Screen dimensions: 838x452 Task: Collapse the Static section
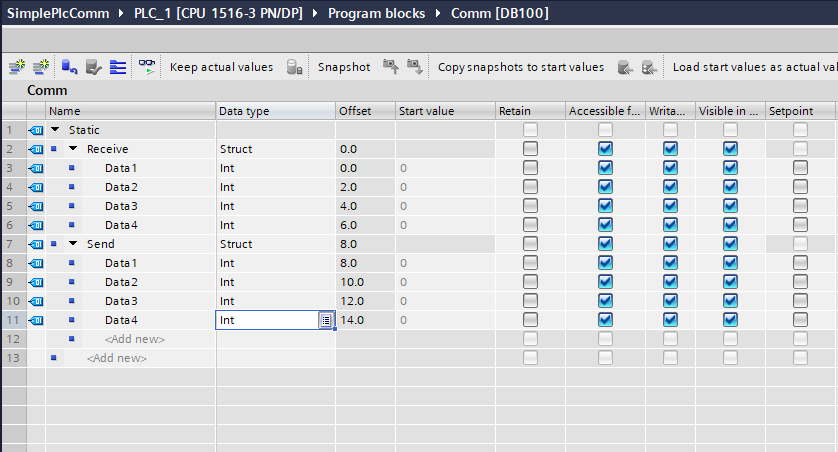click(55, 130)
